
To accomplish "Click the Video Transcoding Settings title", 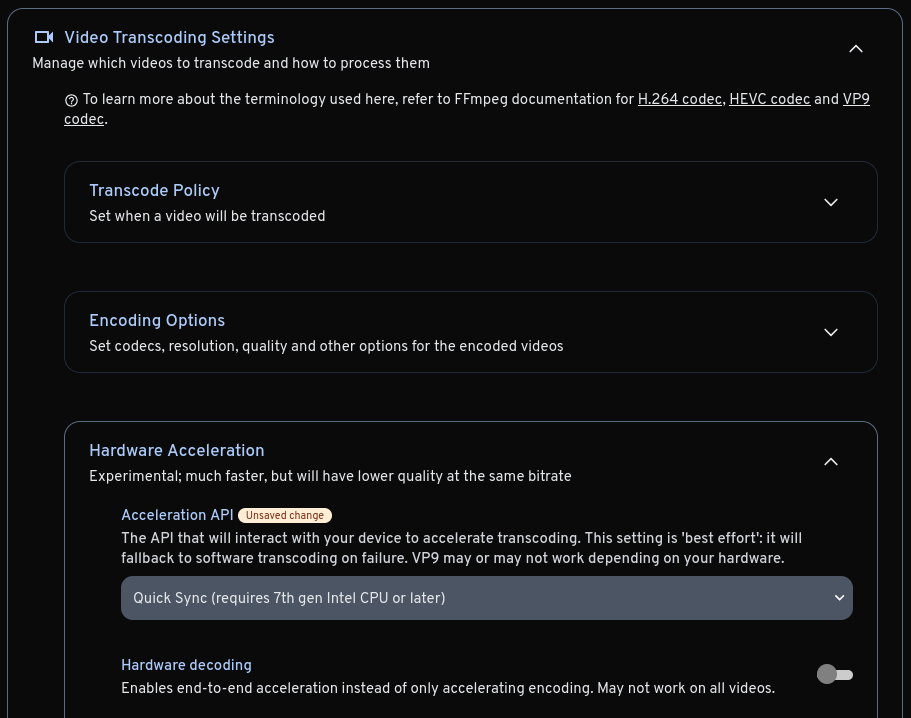I will [x=169, y=39].
